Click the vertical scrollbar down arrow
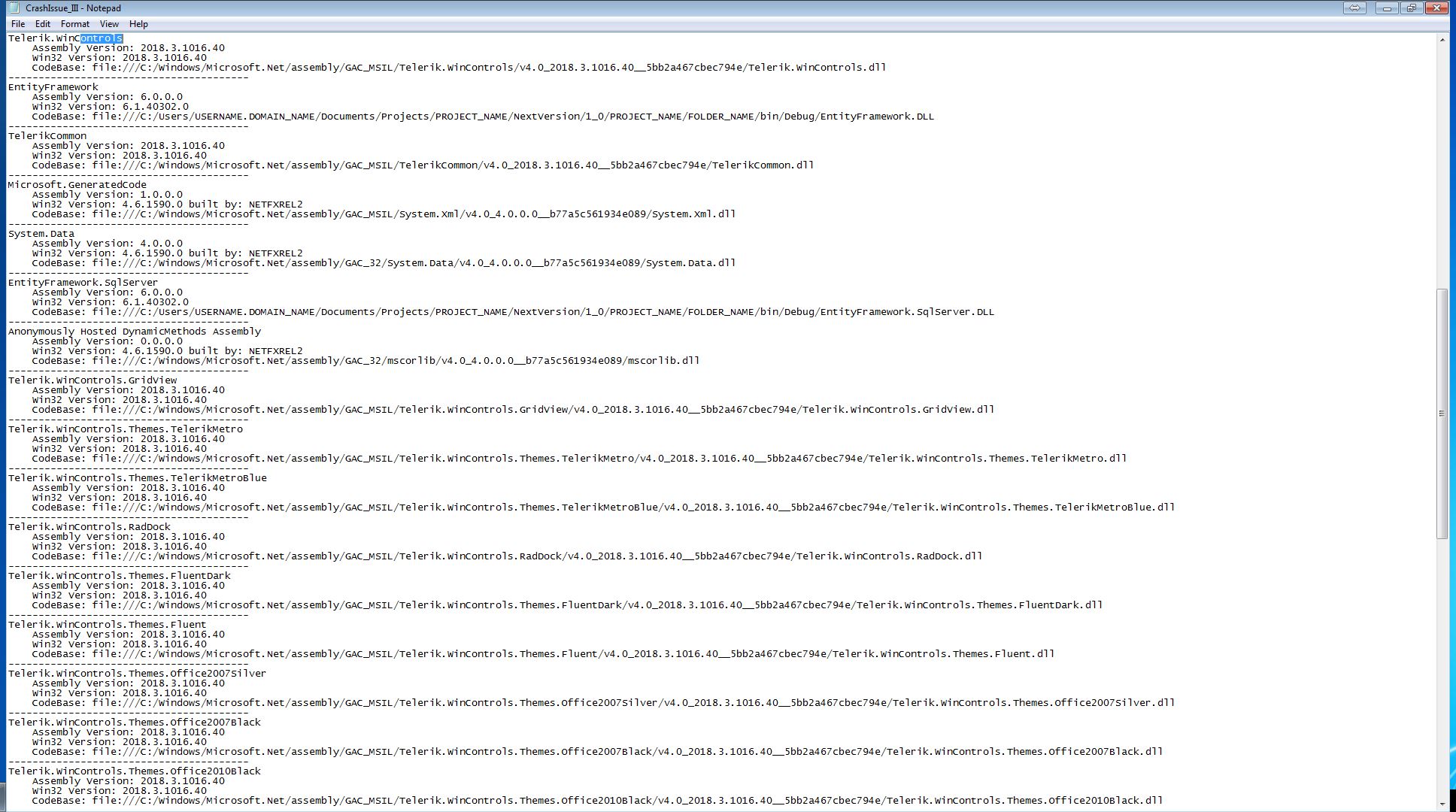Image resolution: width=1456 pixels, height=812 pixels. click(x=1442, y=803)
